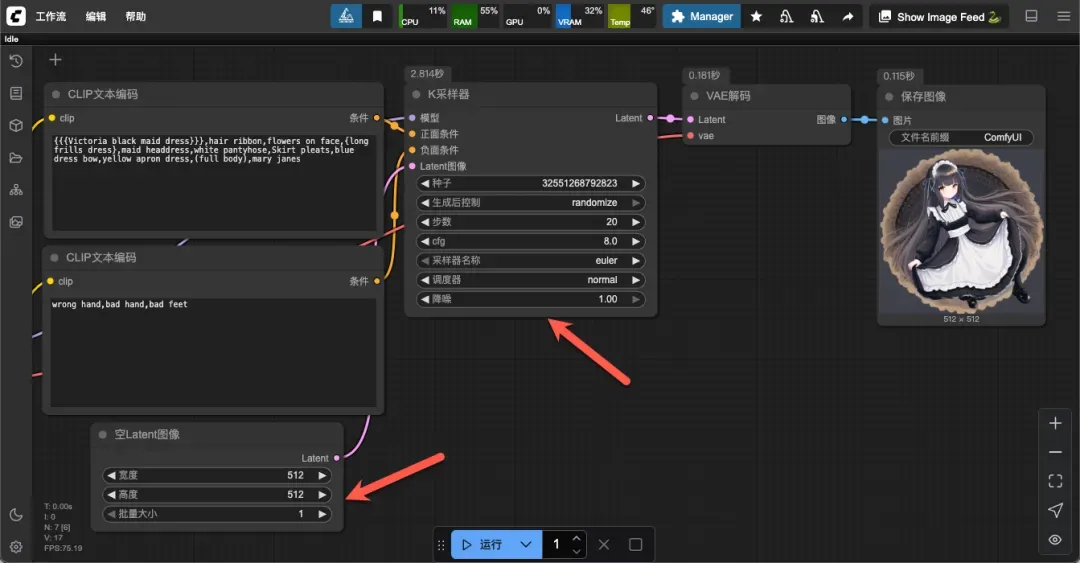This screenshot has height=563, width=1080.
Task: Decrease the 步数 steps value
Action: pyautogui.click(x=425, y=222)
